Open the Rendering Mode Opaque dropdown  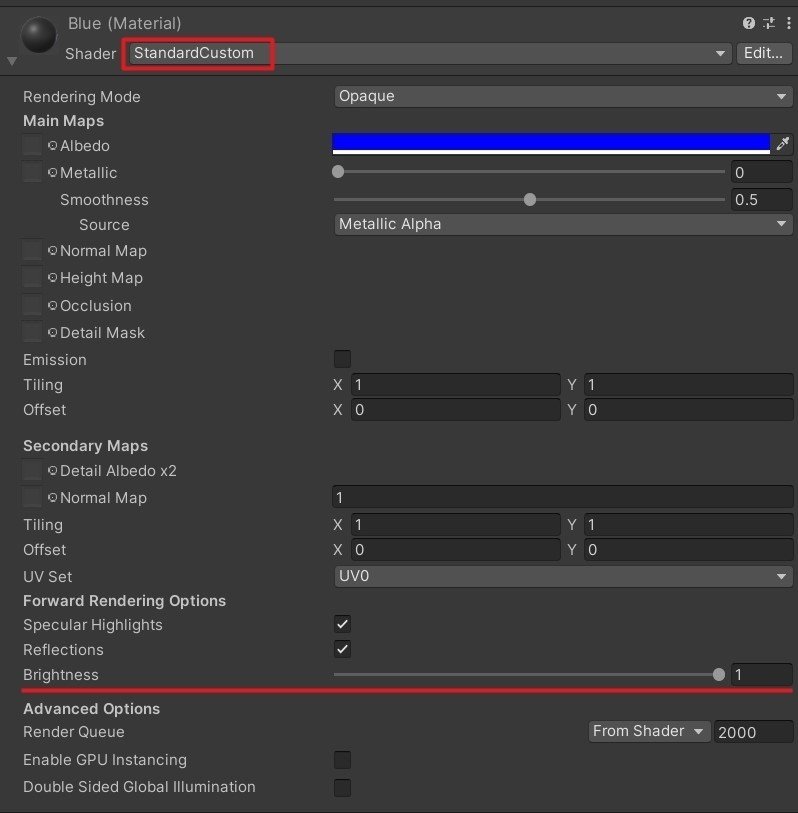click(563, 96)
